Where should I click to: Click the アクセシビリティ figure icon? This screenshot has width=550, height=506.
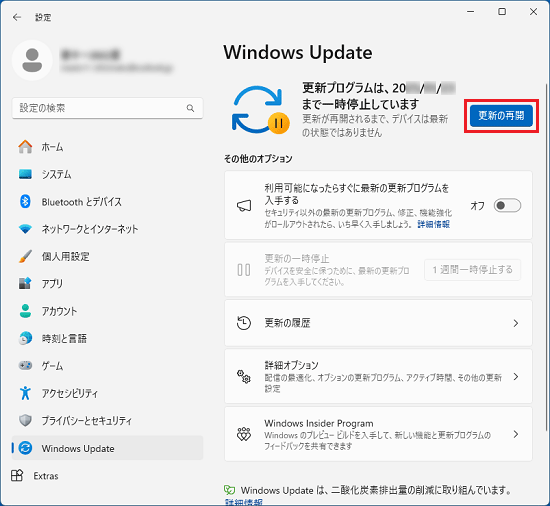[25, 393]
